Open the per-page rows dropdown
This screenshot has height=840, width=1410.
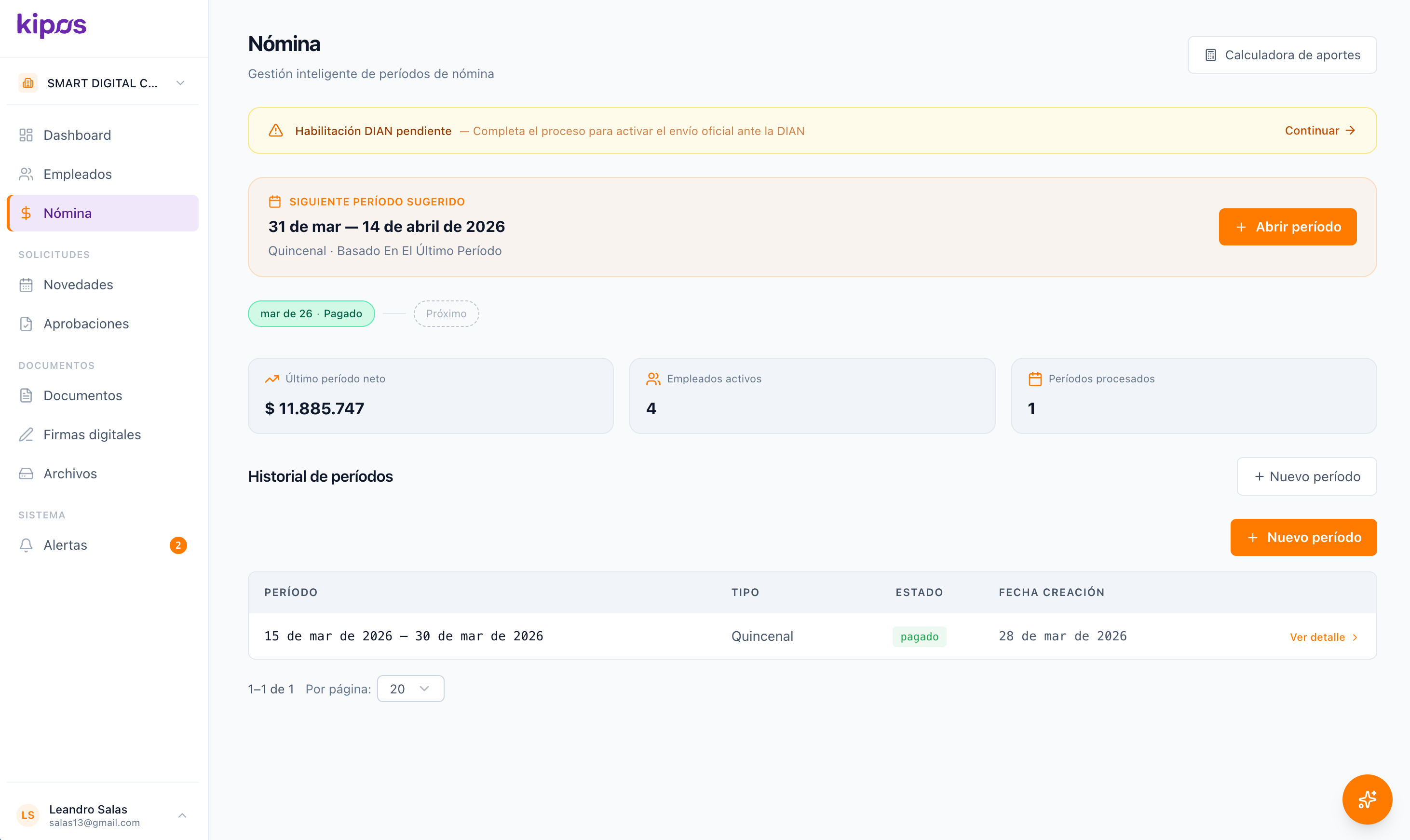[x=410, y=689]
